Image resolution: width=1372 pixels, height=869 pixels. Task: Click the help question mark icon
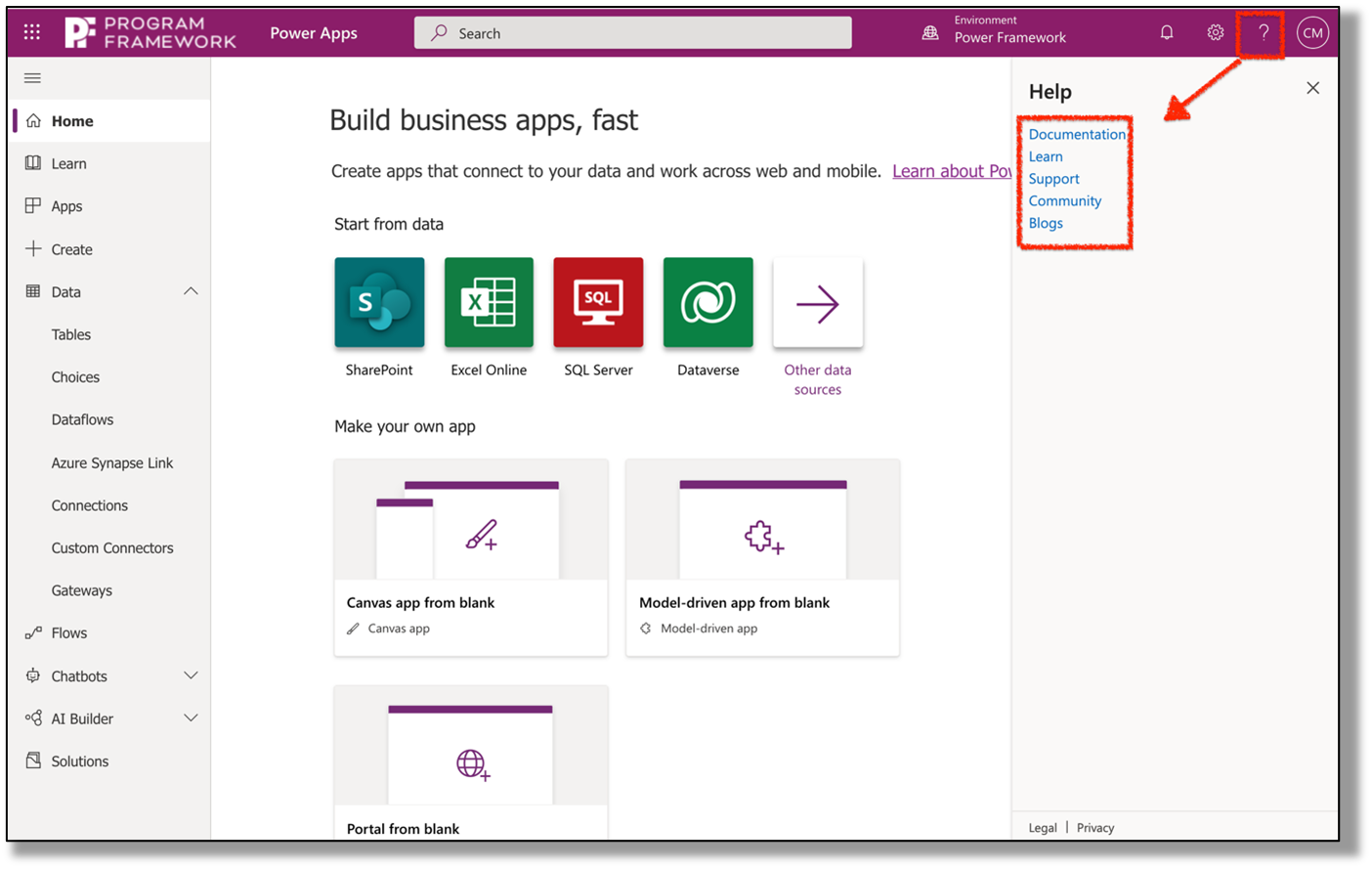[1264, 32]
